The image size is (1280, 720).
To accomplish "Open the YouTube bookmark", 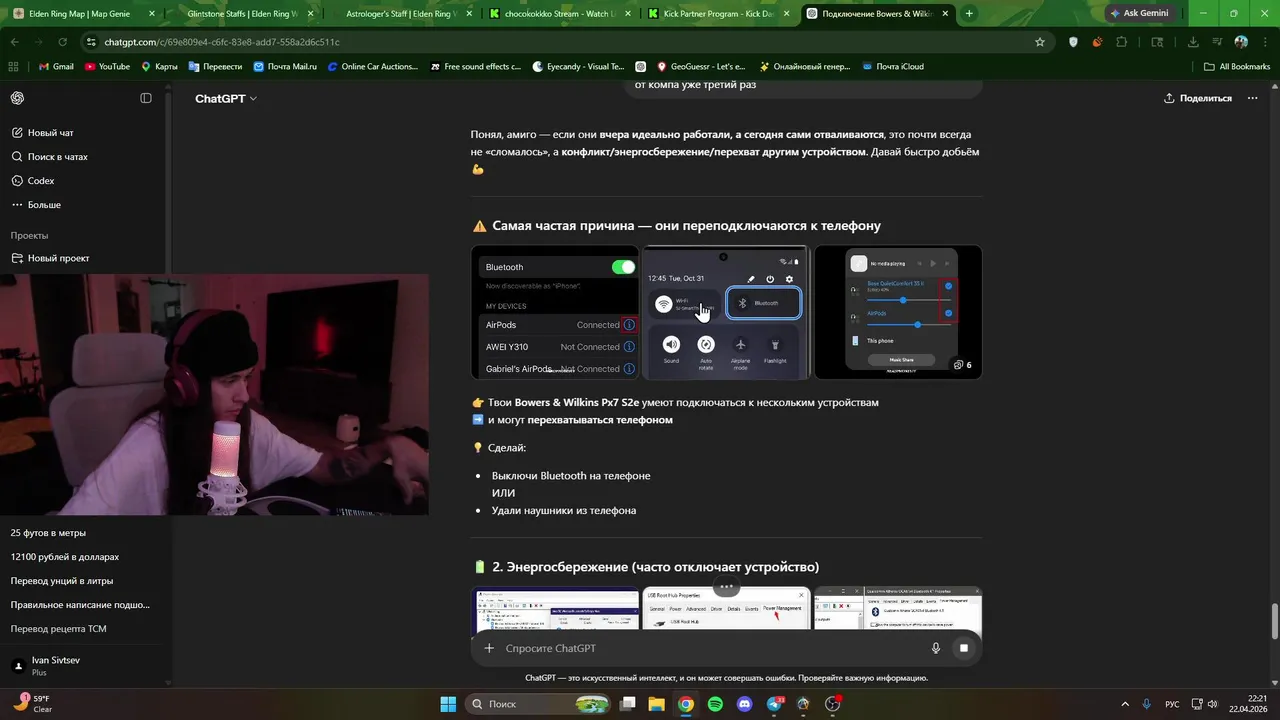I will click(107, 66).
